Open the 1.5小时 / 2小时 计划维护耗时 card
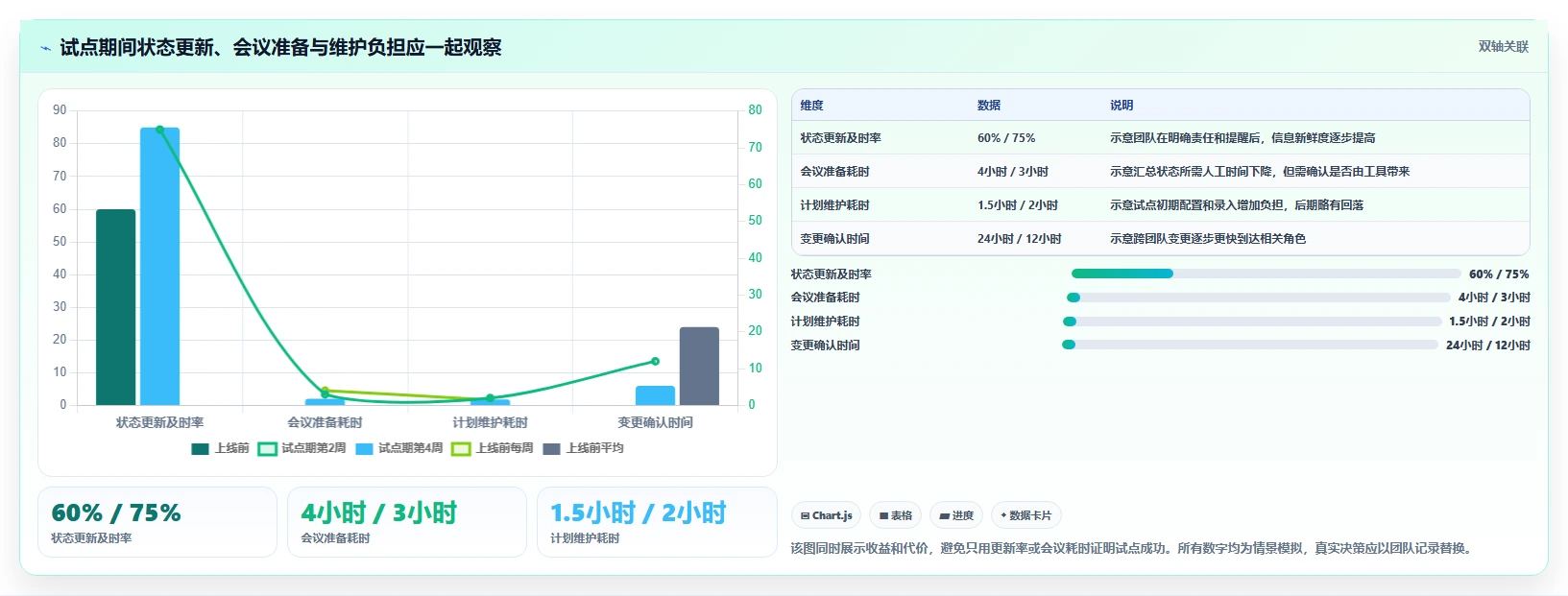Viewport: 1568px width, 596px height. click(657, 522)
